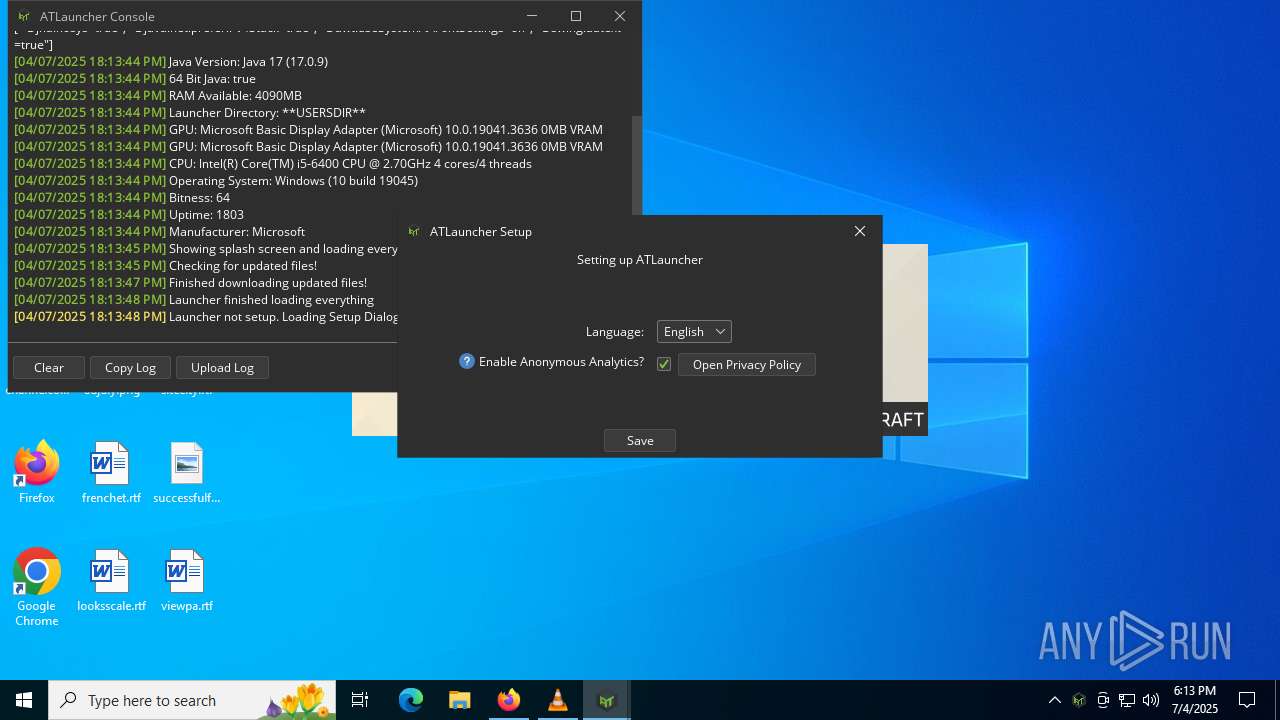The image size is (1280, 720).
Task: Click the taskbar search box
Action: coord(194,700)
